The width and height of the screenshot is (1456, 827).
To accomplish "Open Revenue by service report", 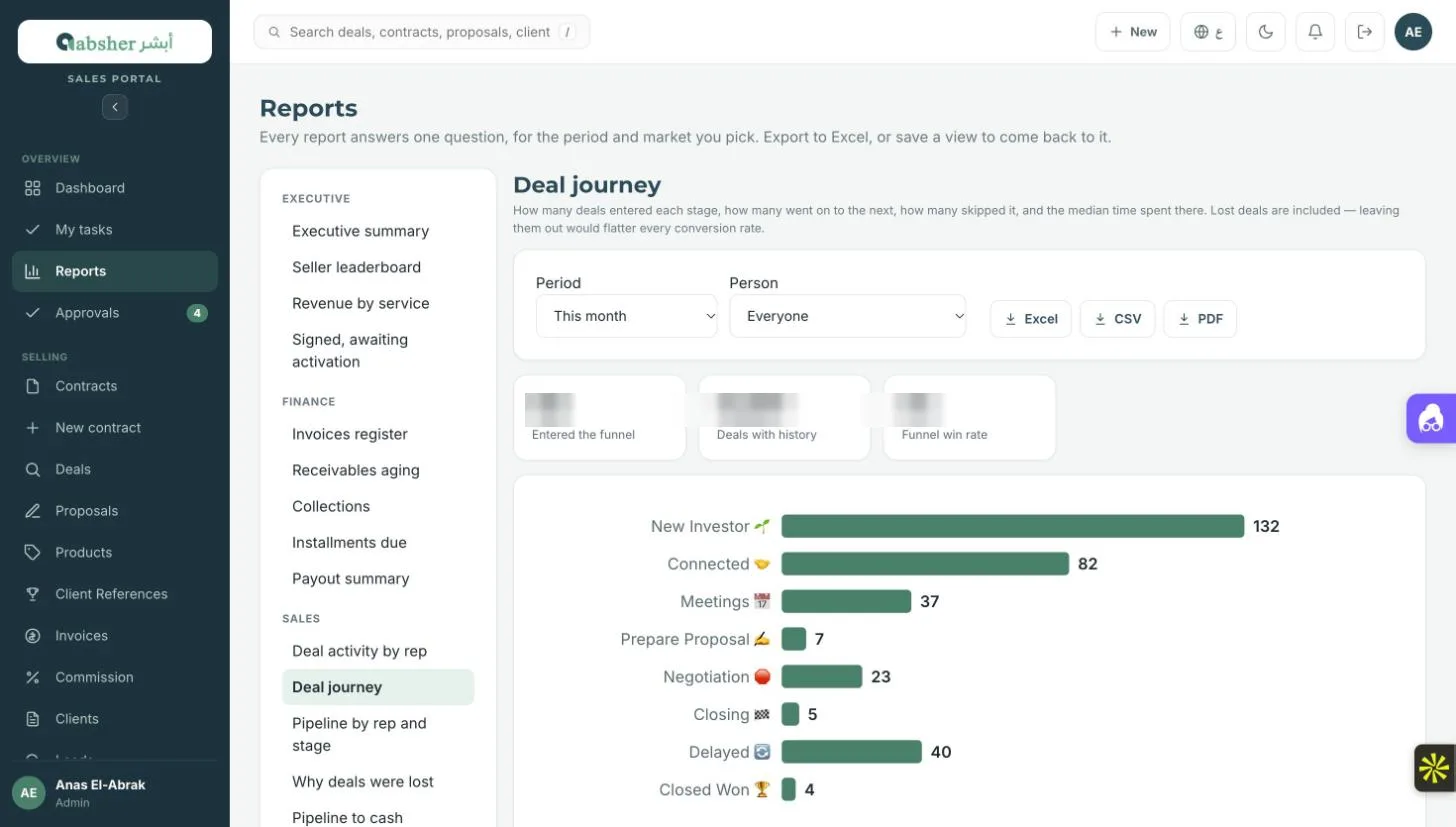I will point(378,303).
